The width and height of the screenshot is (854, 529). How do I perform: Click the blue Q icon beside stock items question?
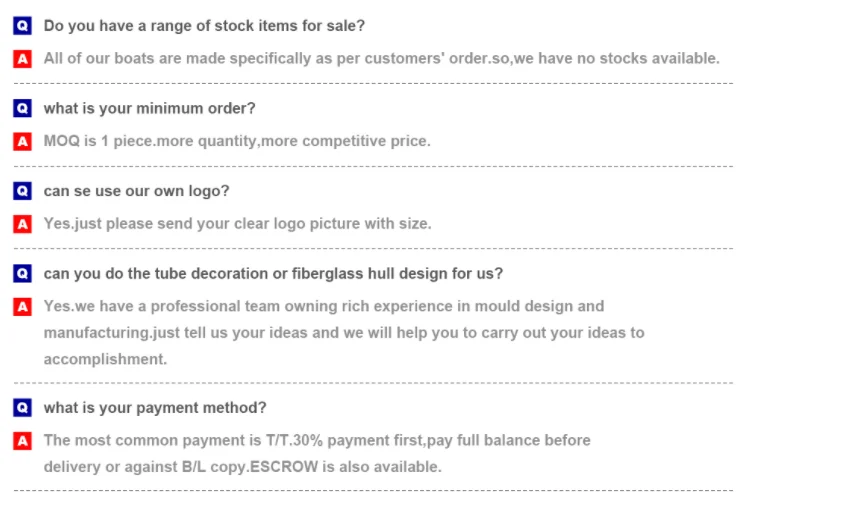[x=23, y=26]
